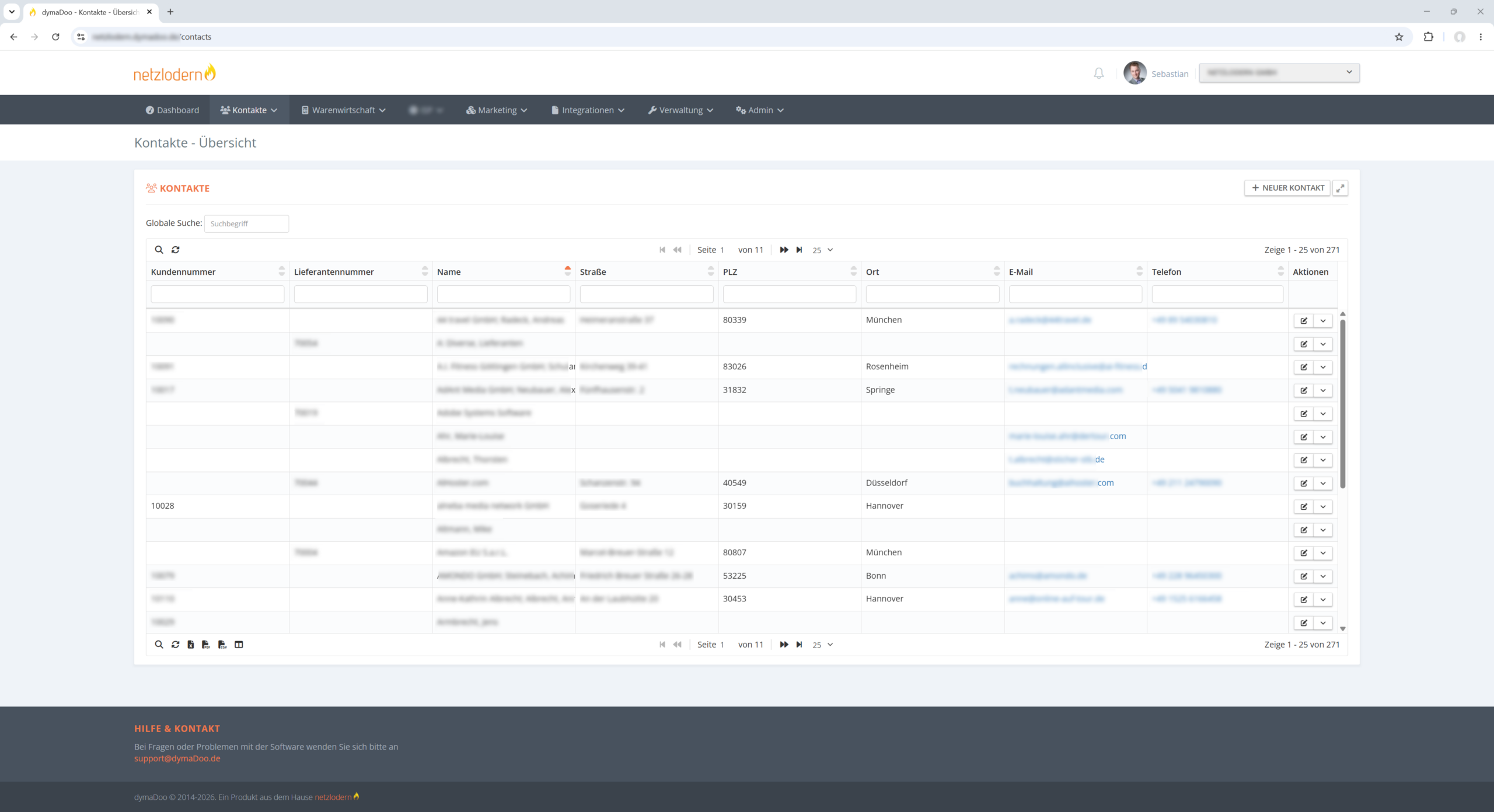Click the search icon above the table
The height and width of the screenshot is (812, 1494).
click(159, 250)
